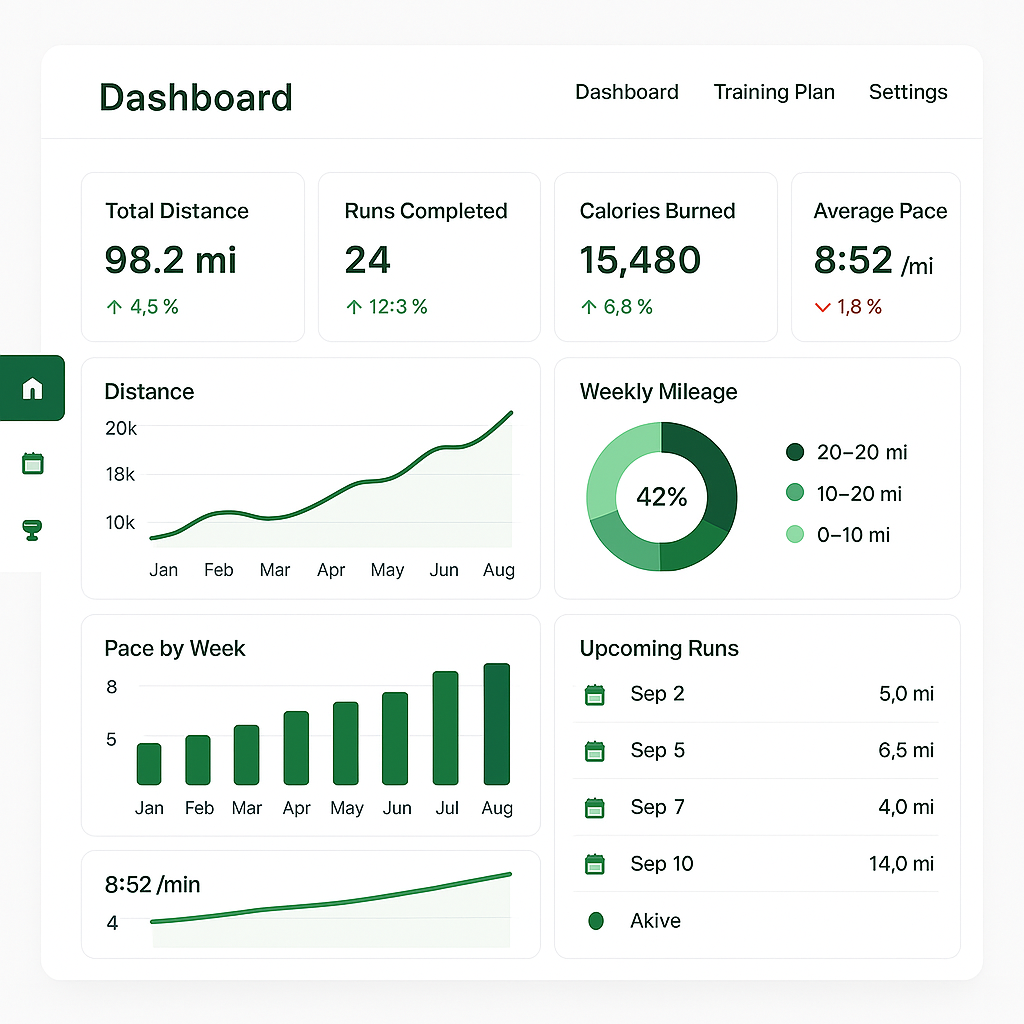1024x1024 pixels.
Task: Click the calendar icon beside Sep 10
Action: pos(595,864)
